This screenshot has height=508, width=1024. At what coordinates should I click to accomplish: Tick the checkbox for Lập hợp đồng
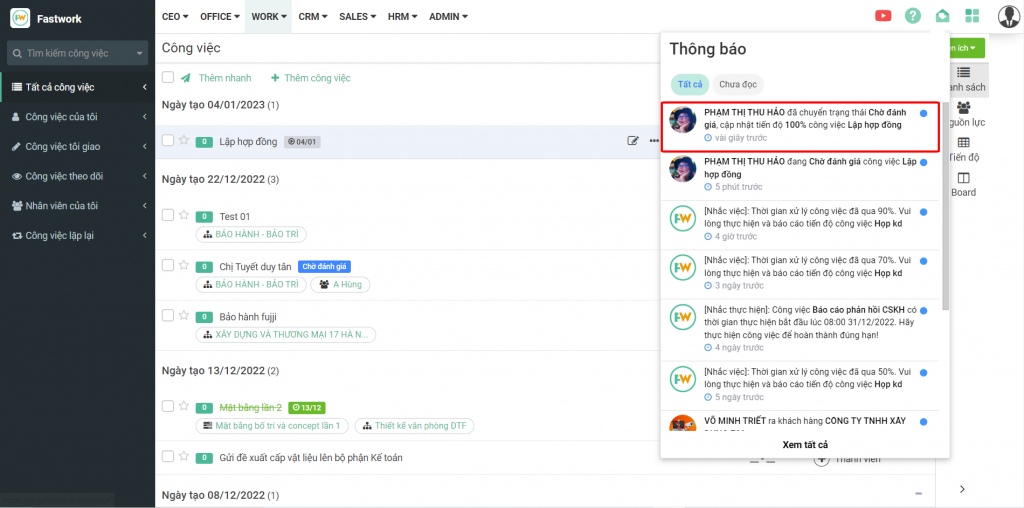pos(168,141)
